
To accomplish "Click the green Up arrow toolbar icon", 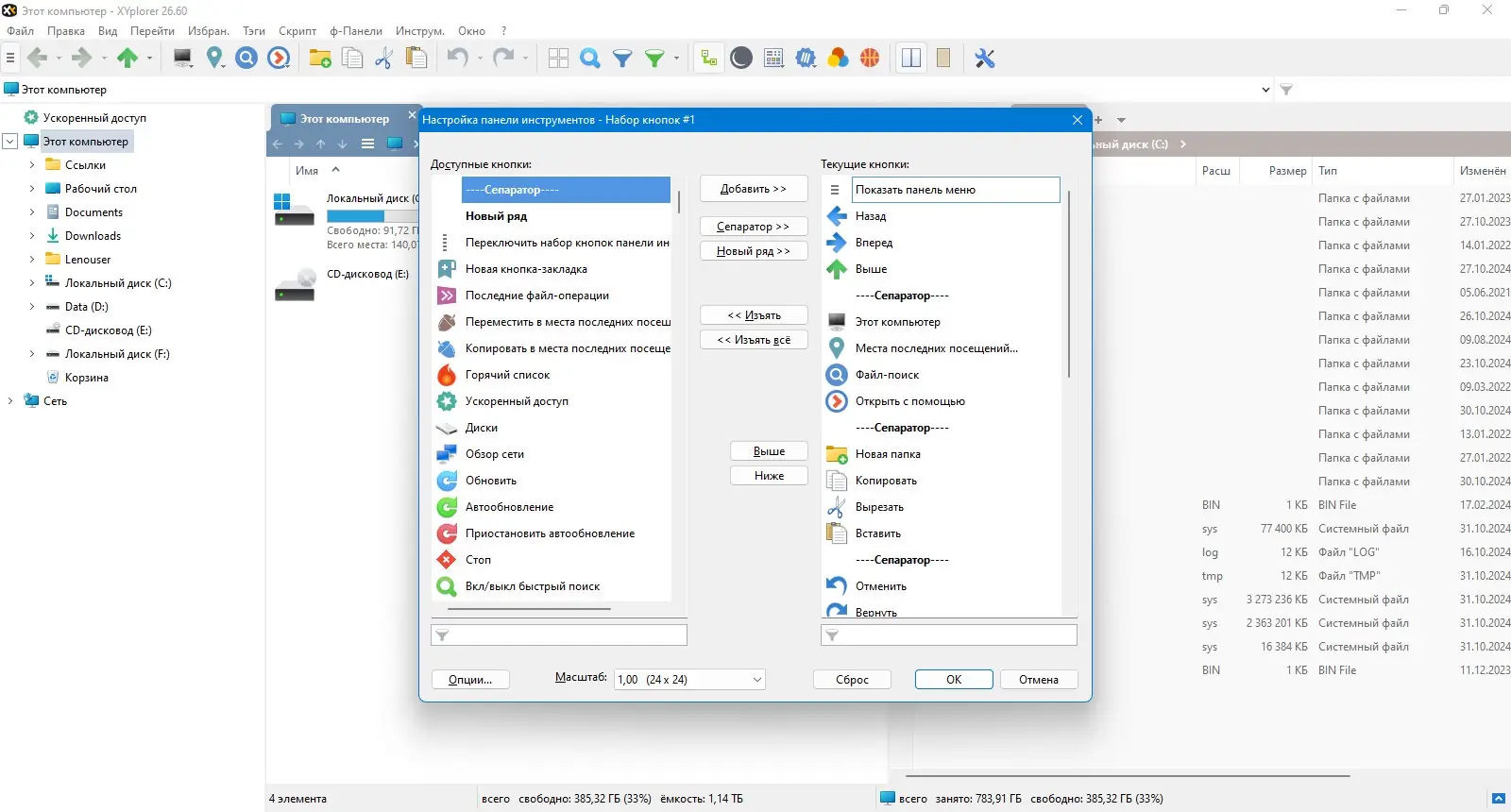I will tap(127, 59).
